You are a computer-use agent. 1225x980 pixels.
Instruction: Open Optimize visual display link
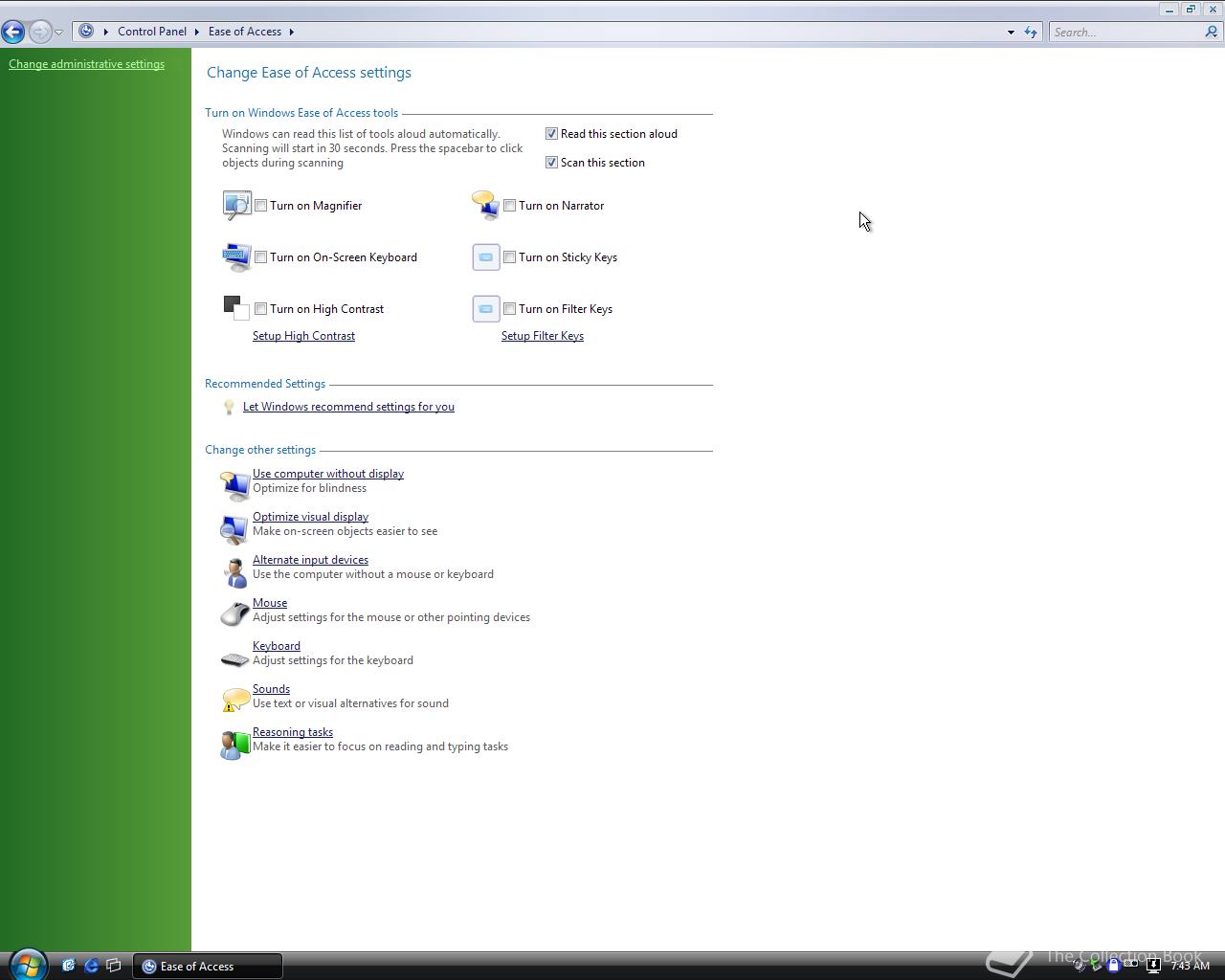coord(310,517)
